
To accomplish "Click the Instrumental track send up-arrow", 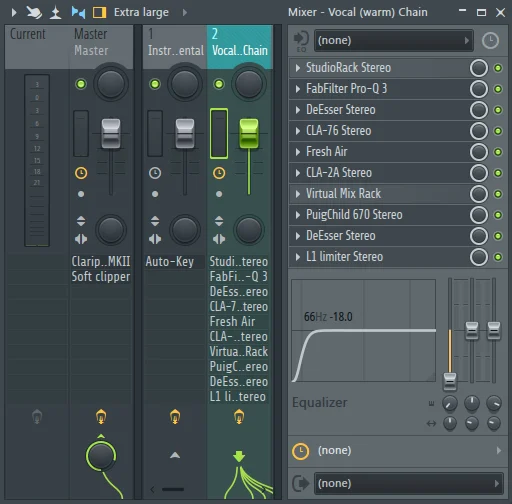I will point(175,455).
